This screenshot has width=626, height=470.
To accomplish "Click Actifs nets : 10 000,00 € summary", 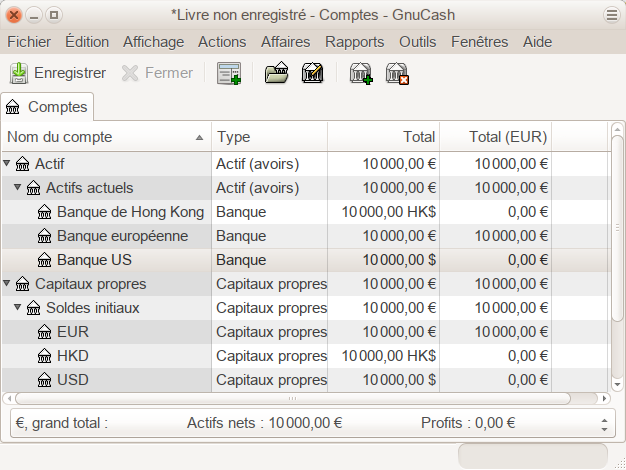I will click(x=264, y=423).
